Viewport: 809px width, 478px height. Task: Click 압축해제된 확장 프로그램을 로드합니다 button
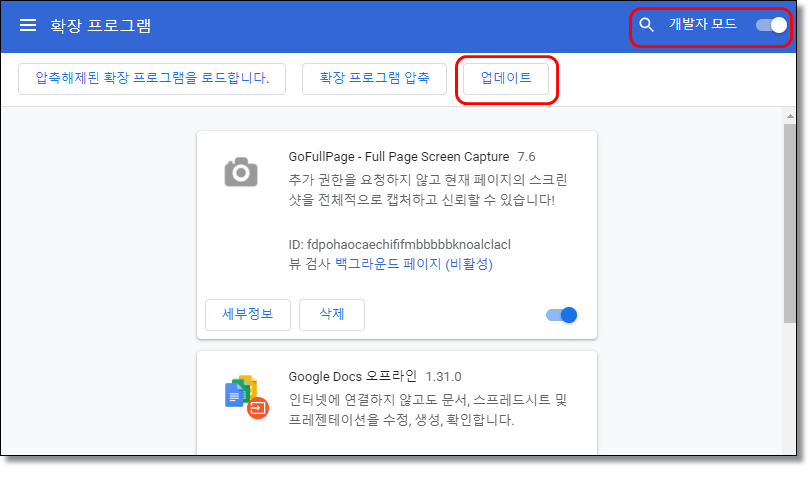pyautogui.click(x=152, y=78)
